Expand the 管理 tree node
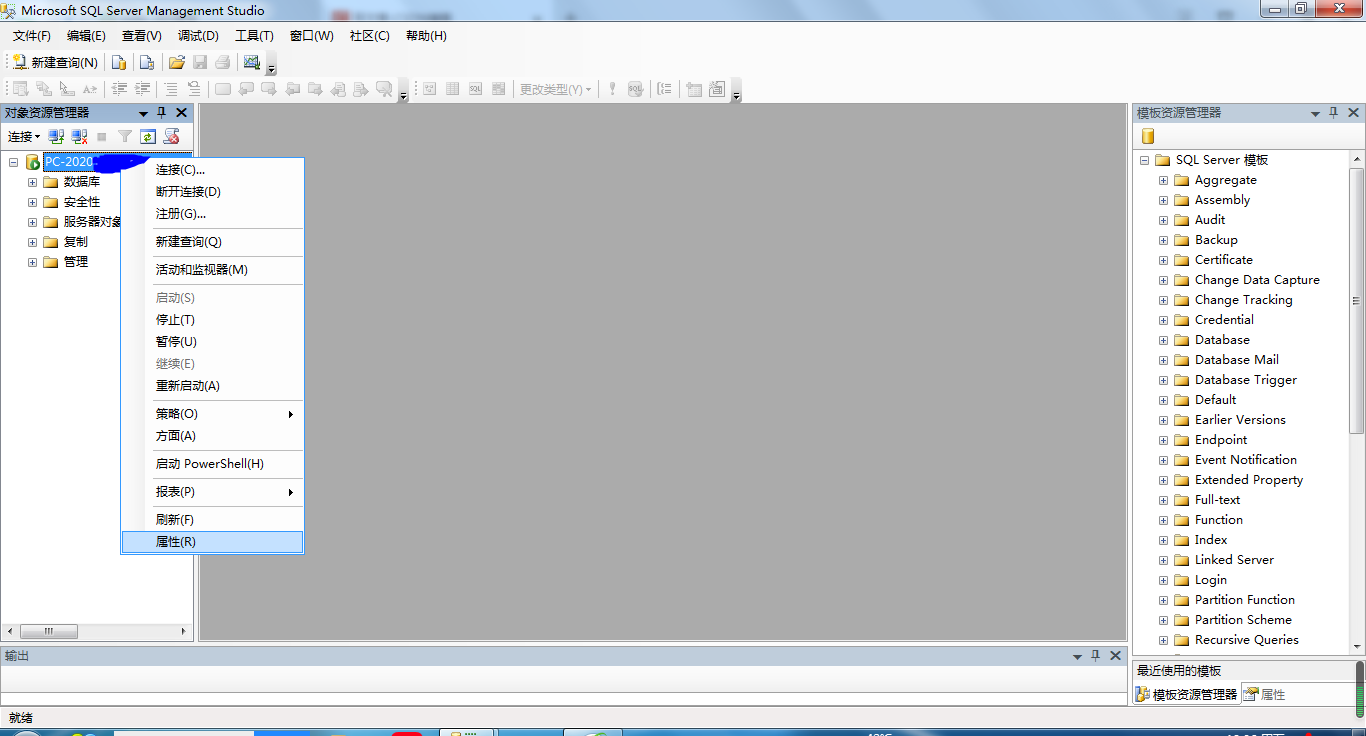This screenshot has width=1366, height=736. point(32,262)
